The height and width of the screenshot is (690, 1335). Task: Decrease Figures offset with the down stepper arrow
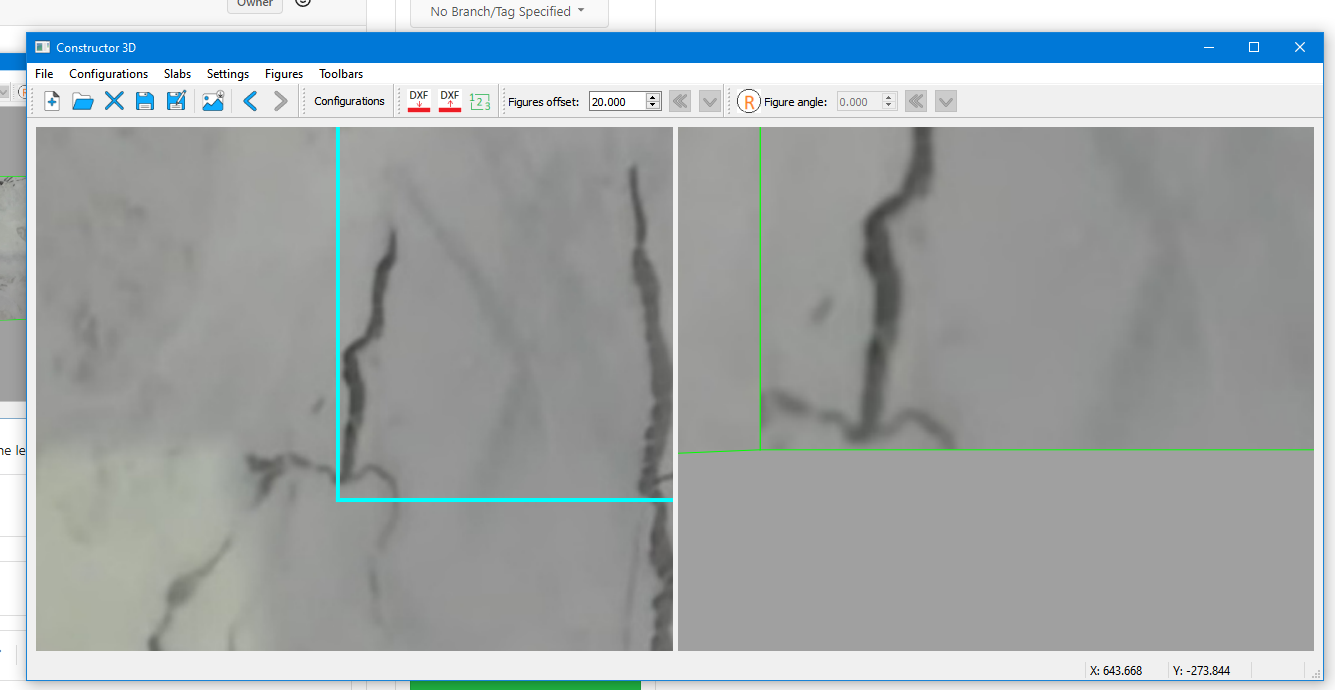coord(653,105)
